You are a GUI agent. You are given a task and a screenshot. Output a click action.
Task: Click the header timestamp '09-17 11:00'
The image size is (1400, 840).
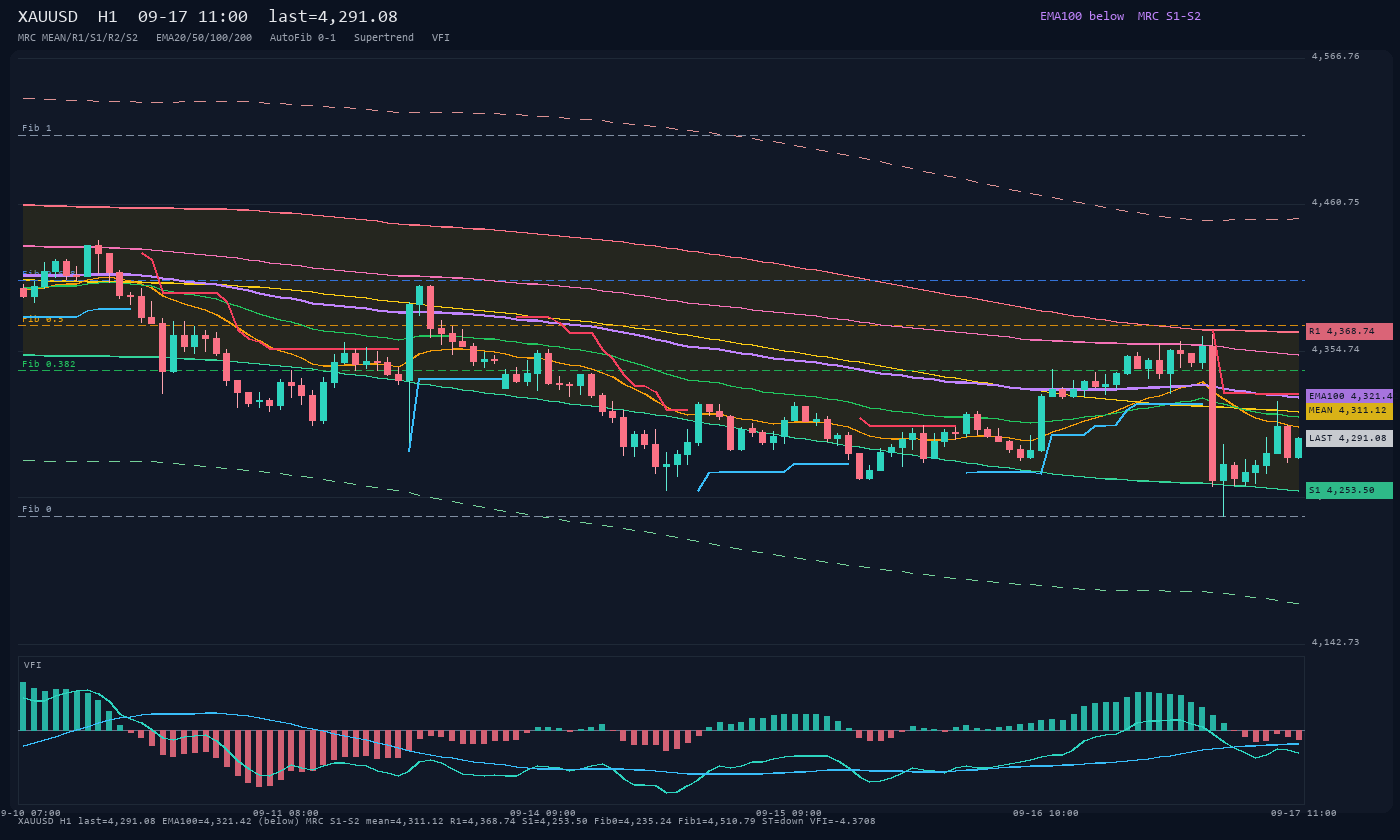tap(193, 17)
